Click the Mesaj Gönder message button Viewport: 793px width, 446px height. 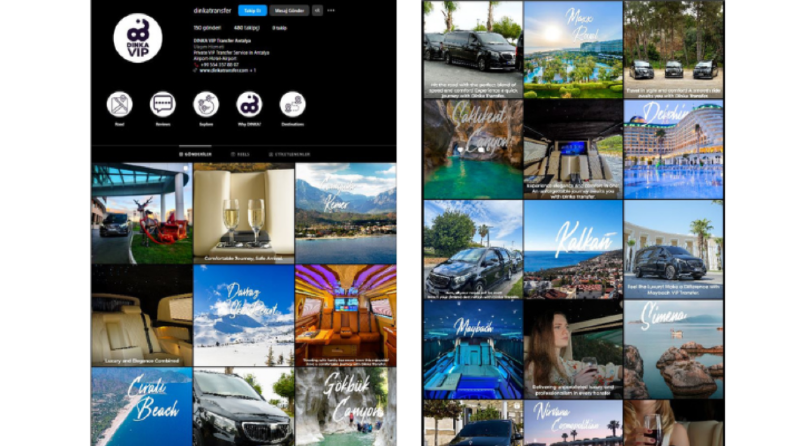point(289,10)
